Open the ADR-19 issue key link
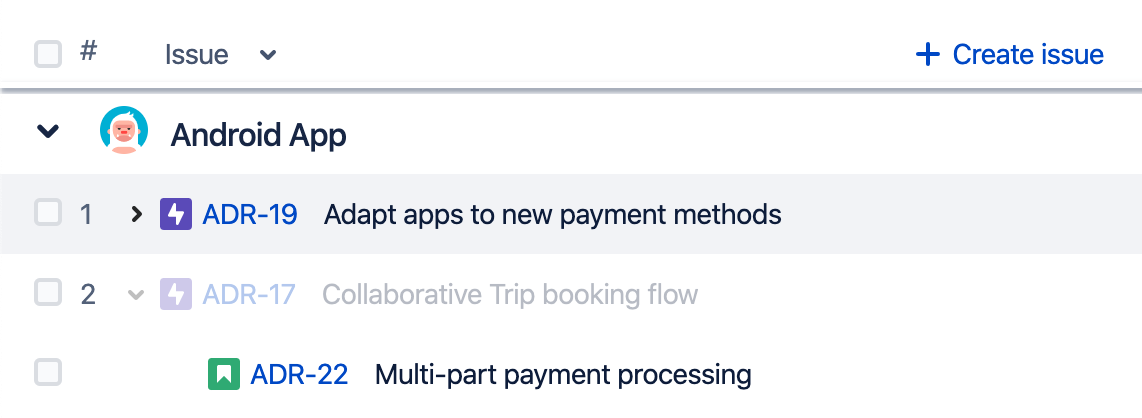The height and width of the screenshot is (418, 1142). pos(250,214)
